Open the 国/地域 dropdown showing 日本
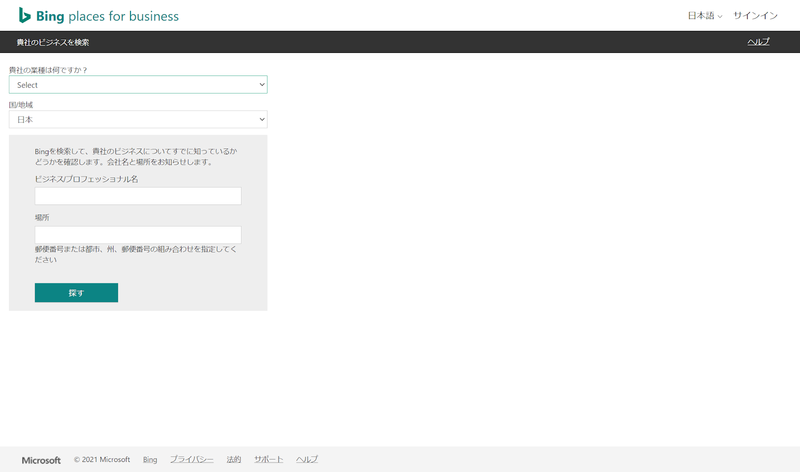Viewport: 800px width, 472px height. 138,119
